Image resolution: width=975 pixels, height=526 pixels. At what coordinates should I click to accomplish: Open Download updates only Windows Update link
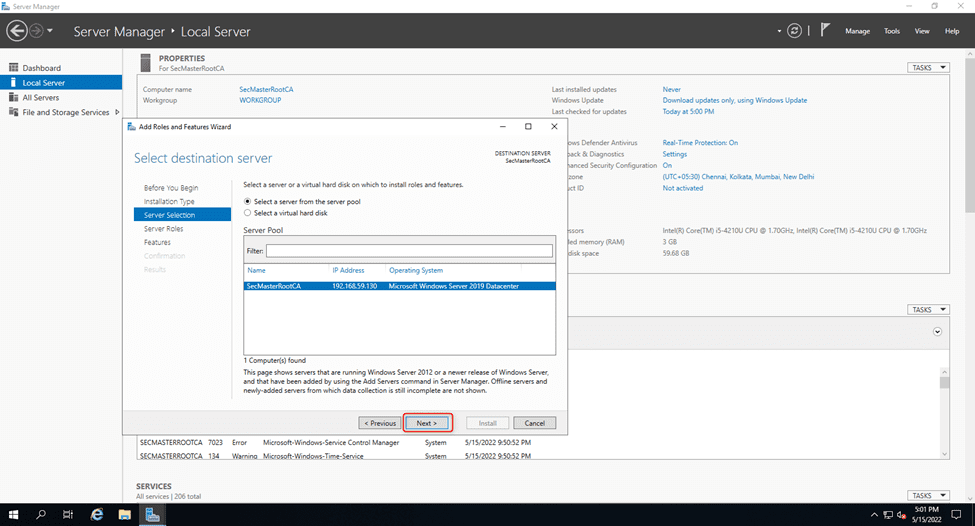(x=734, y=100)
